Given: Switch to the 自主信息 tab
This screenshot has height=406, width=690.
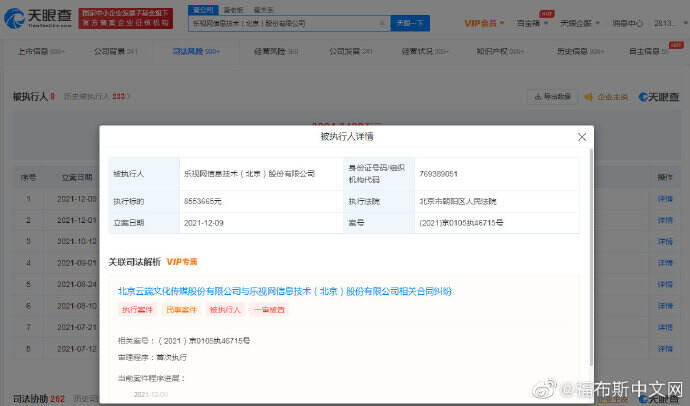Looking at the screenshot, I should 649,51.
